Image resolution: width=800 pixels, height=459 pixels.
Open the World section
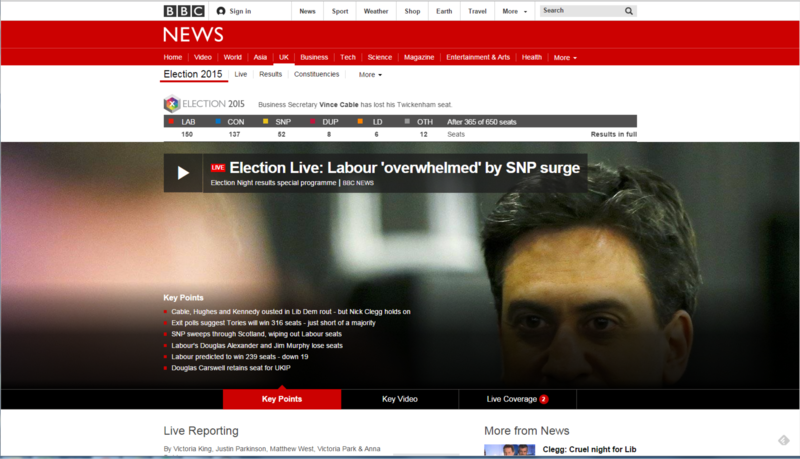(x=233, y=57)
